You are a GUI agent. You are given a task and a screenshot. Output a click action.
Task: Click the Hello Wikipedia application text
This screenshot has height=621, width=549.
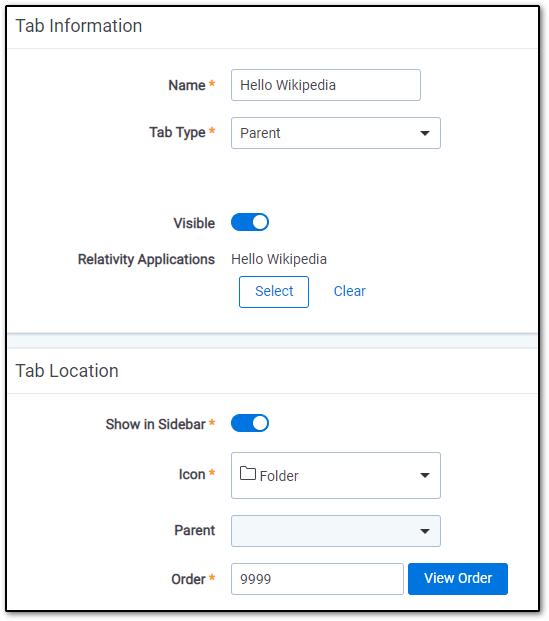(279, 259)
